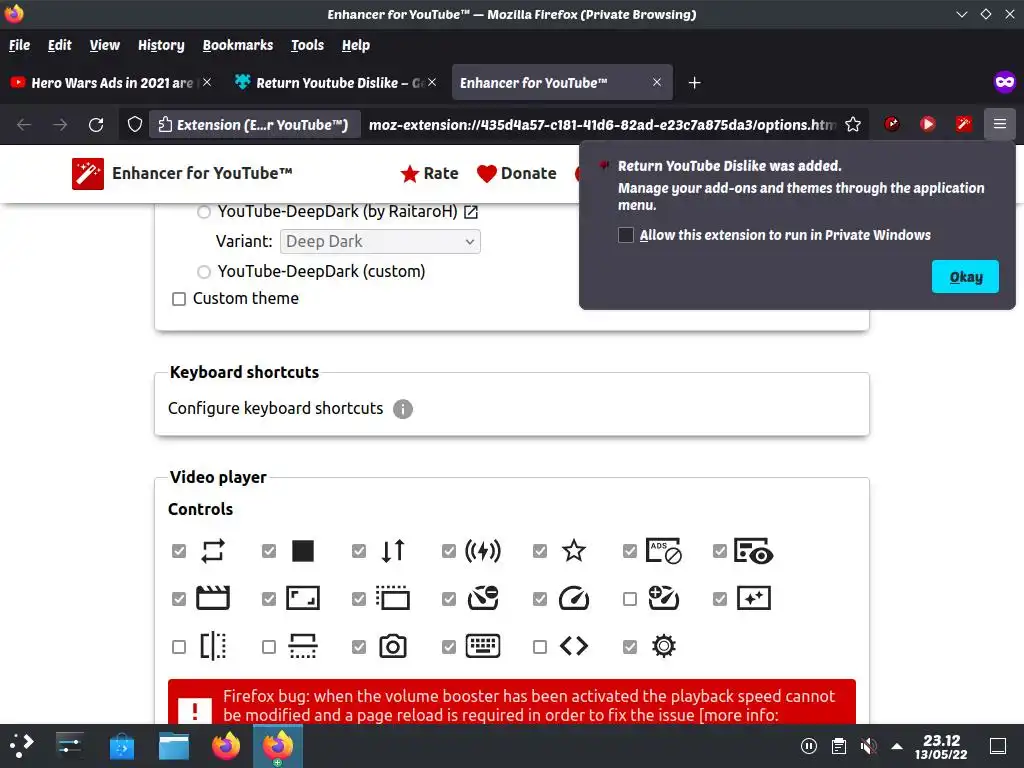Viewport: 1024px width, 768px height.
Task: Click the flip vertical icon
Action: click(x=303, y=647)
